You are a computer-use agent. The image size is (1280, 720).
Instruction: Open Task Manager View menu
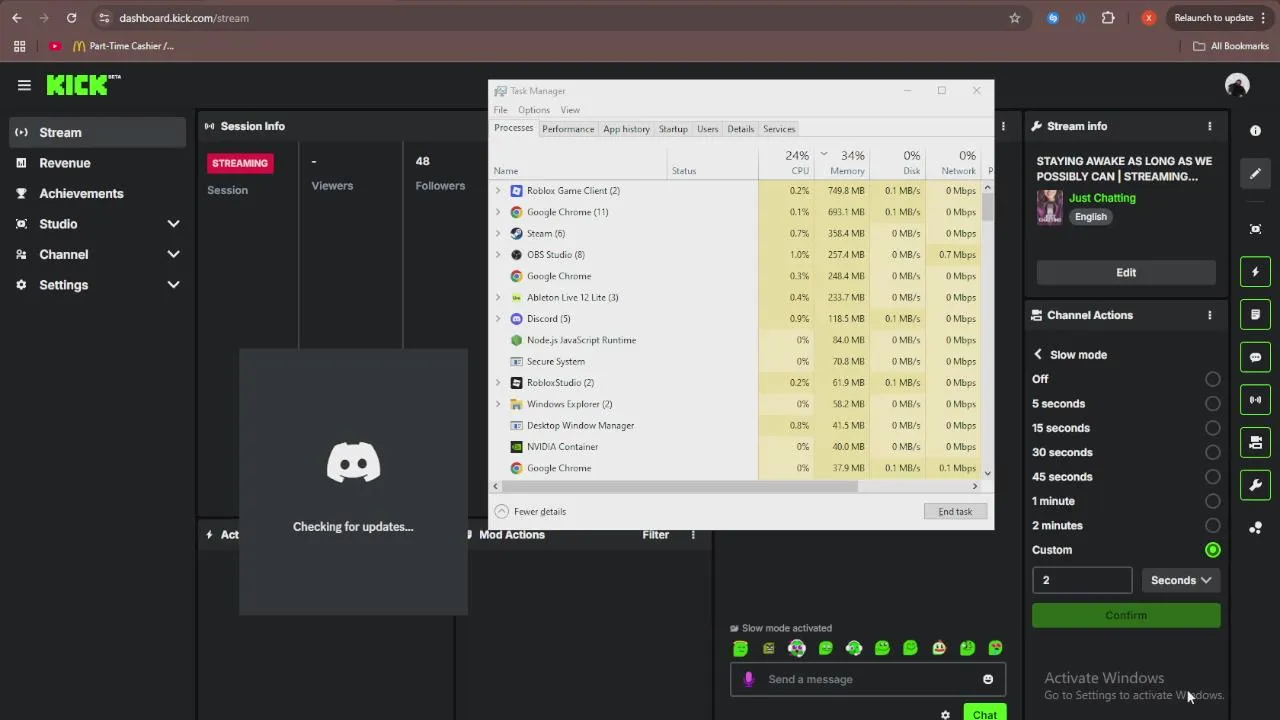tap(570, 110)
